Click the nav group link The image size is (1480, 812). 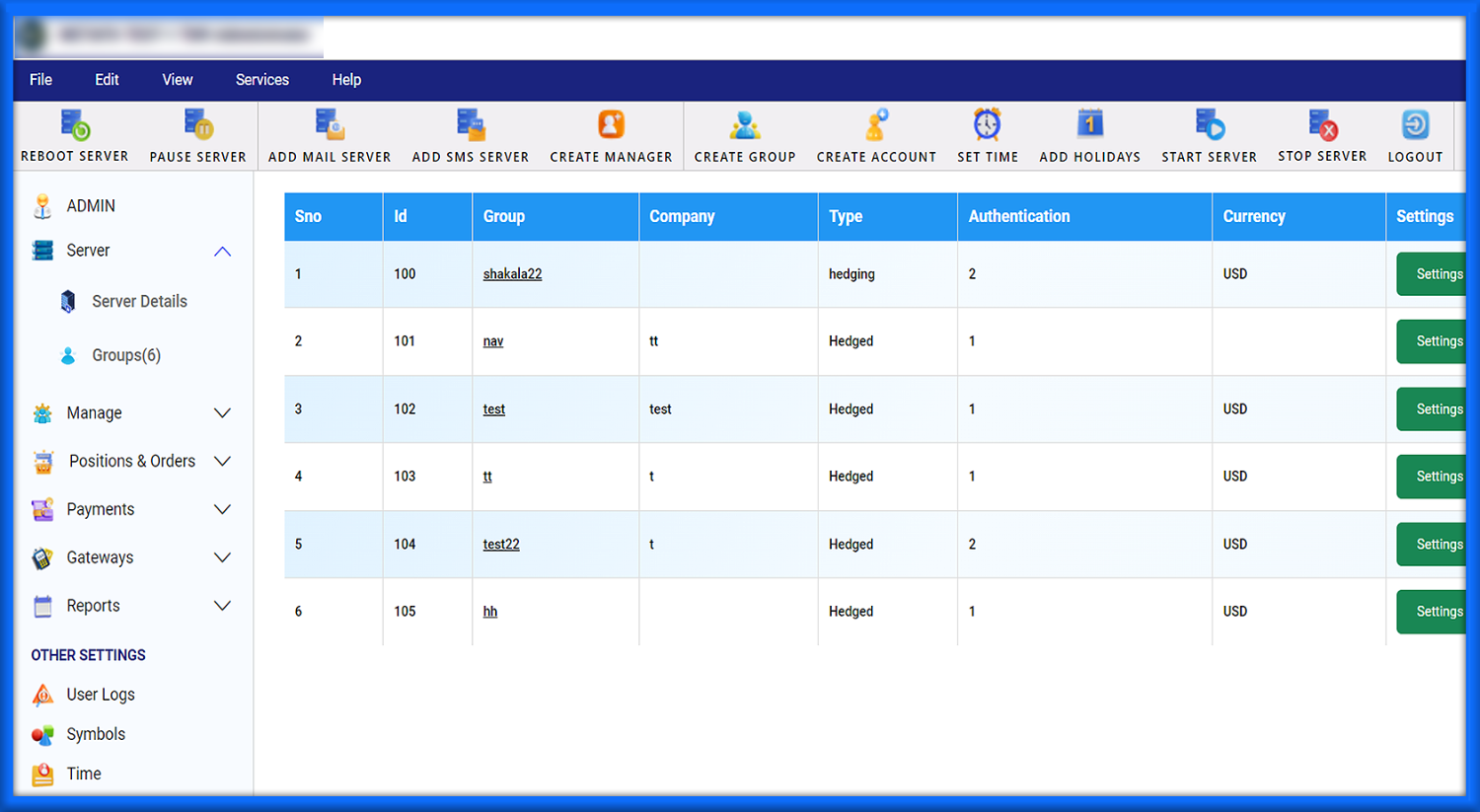[x=492, y=341]
